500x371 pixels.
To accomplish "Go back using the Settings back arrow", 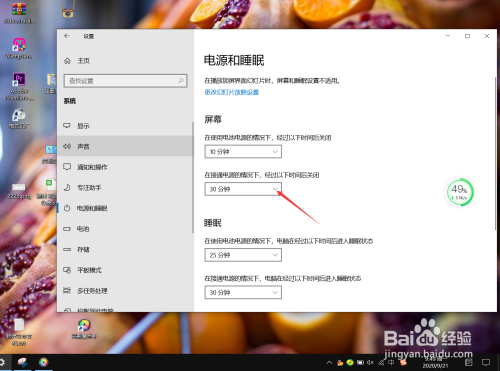I will [67, 36].
